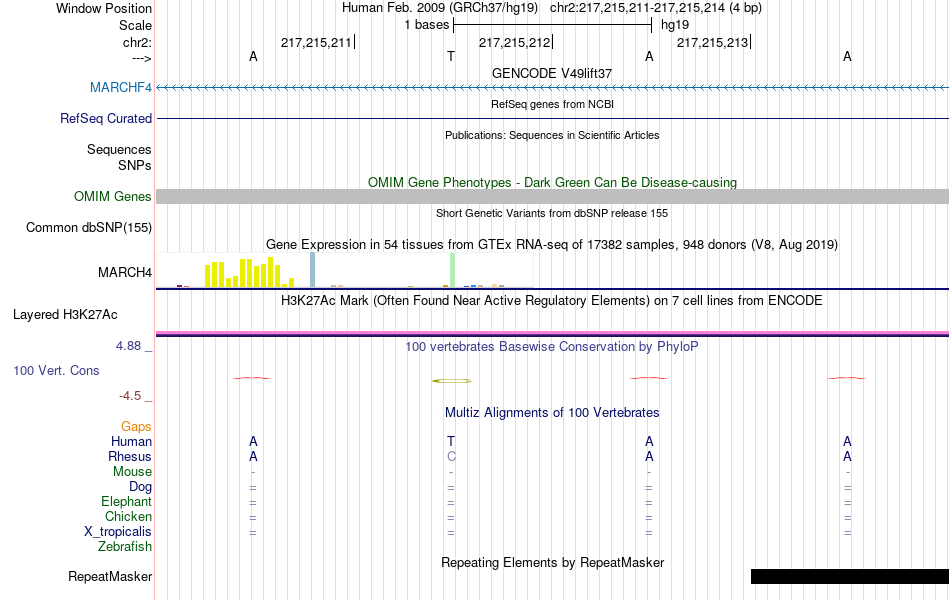Click the tall teal bar in GTEx chart
950x600 pixels.
(313, 270)
